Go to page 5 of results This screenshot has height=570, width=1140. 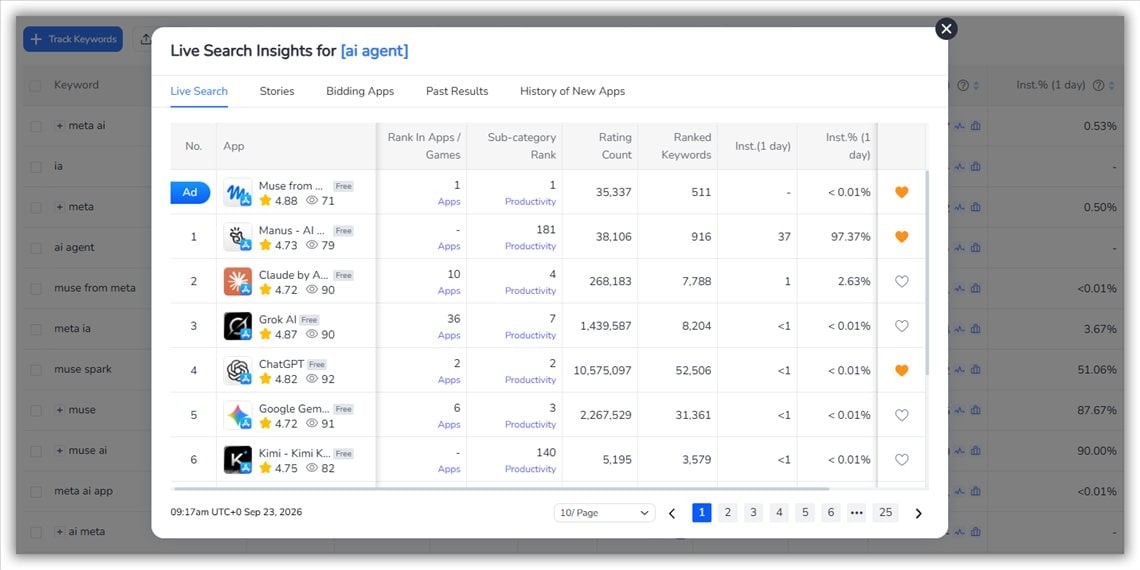tap(805, 513)
